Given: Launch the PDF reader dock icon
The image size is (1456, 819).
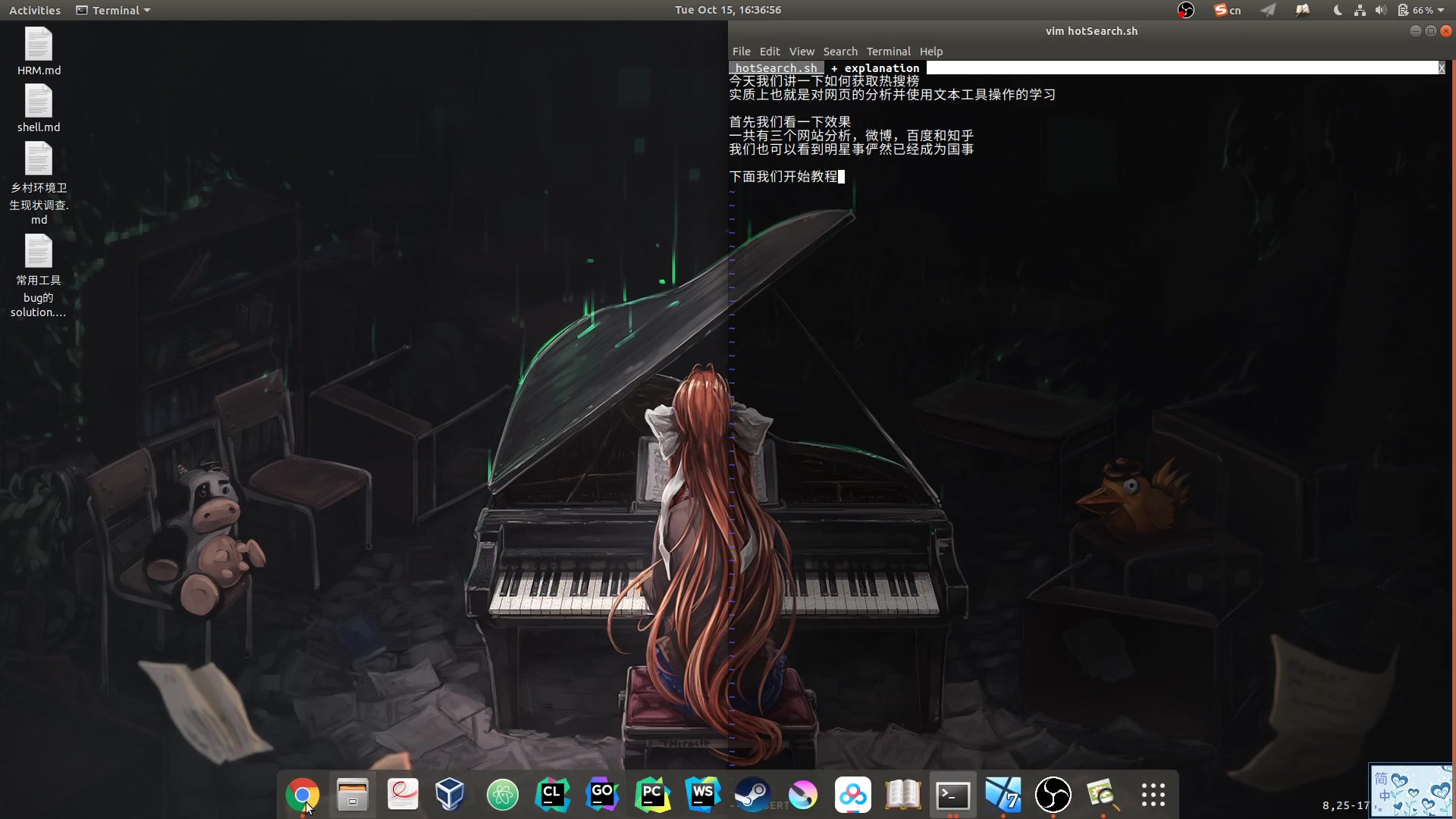Looking at the screenshot, I should (x=403, y=795).
